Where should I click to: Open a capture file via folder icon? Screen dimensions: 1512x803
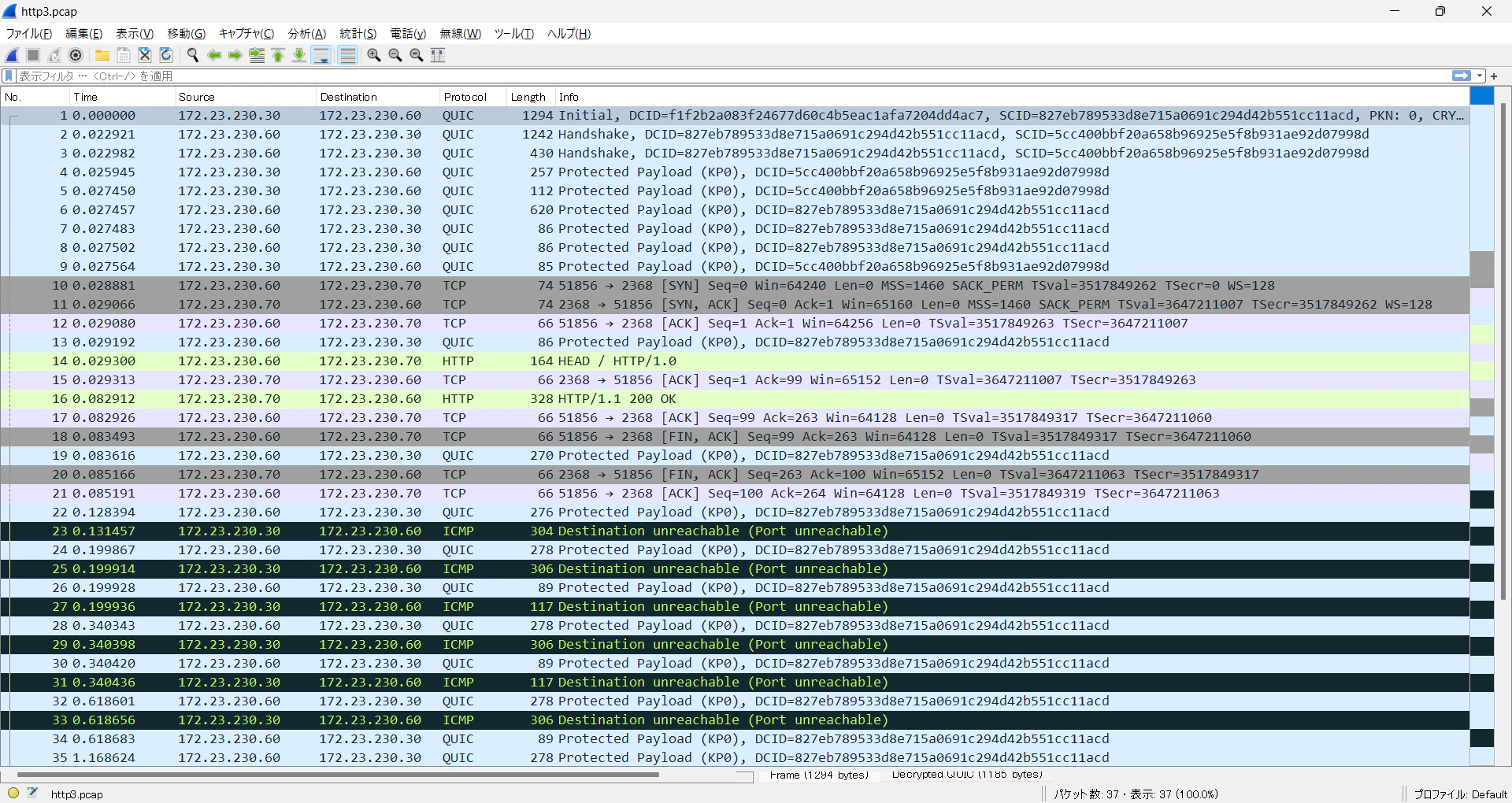point(102,55)
